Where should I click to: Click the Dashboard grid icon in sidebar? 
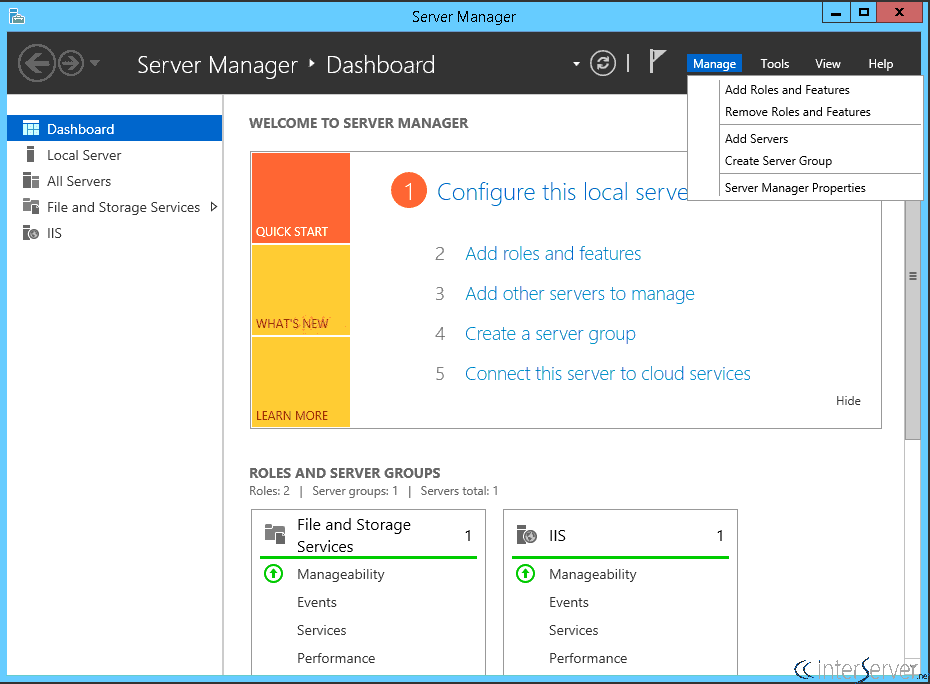31,128
